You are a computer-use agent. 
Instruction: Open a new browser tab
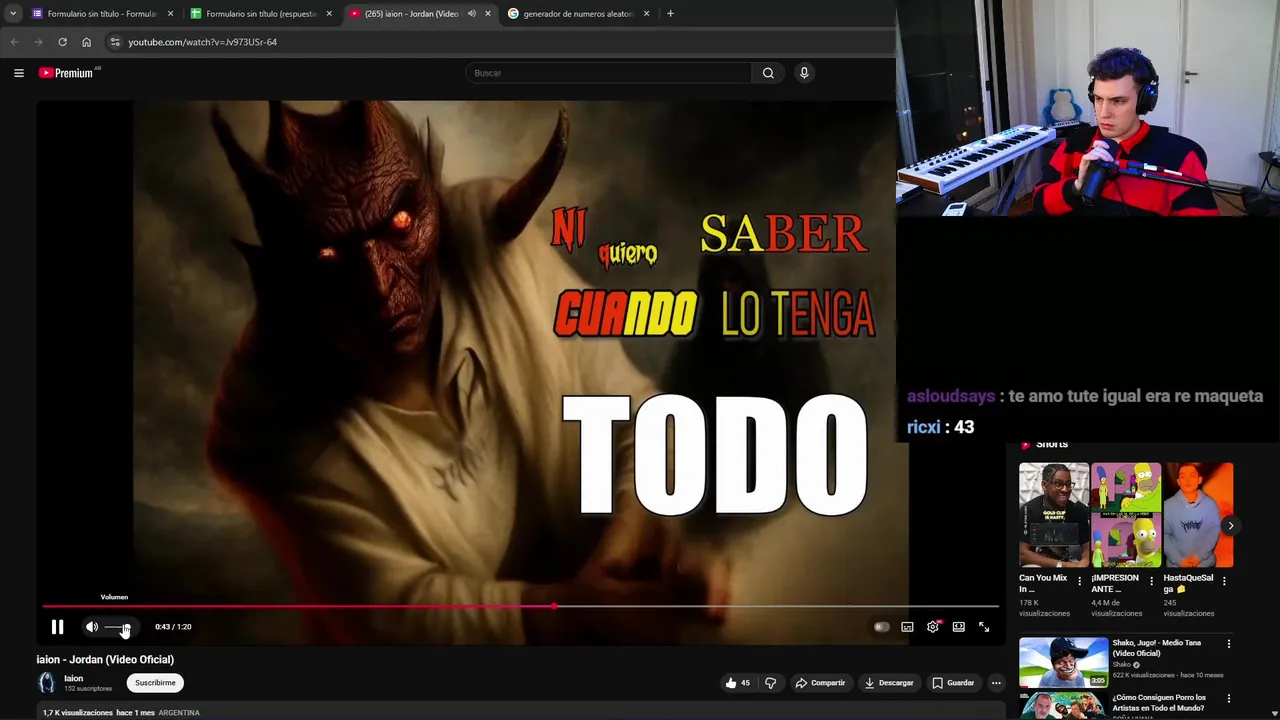point(670,14)
